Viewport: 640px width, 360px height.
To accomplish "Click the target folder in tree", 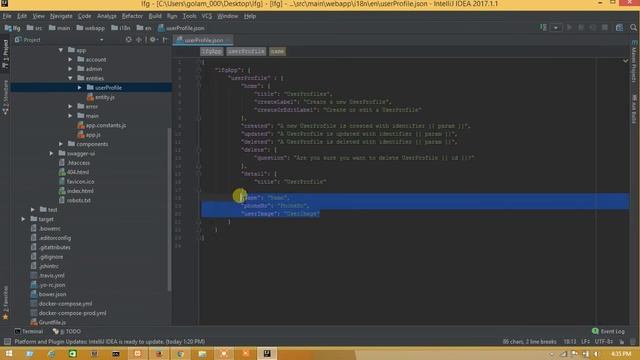I will [42, 219].
